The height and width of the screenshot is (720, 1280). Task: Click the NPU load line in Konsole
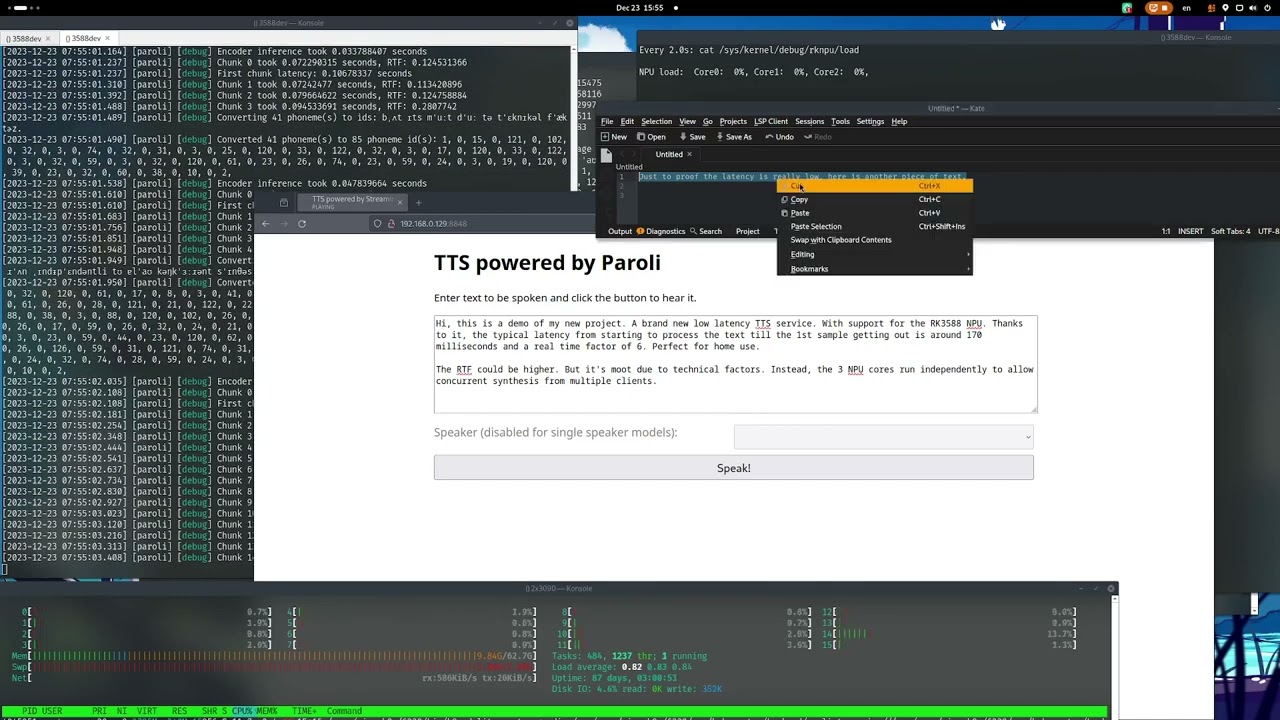tap(754, 72)
